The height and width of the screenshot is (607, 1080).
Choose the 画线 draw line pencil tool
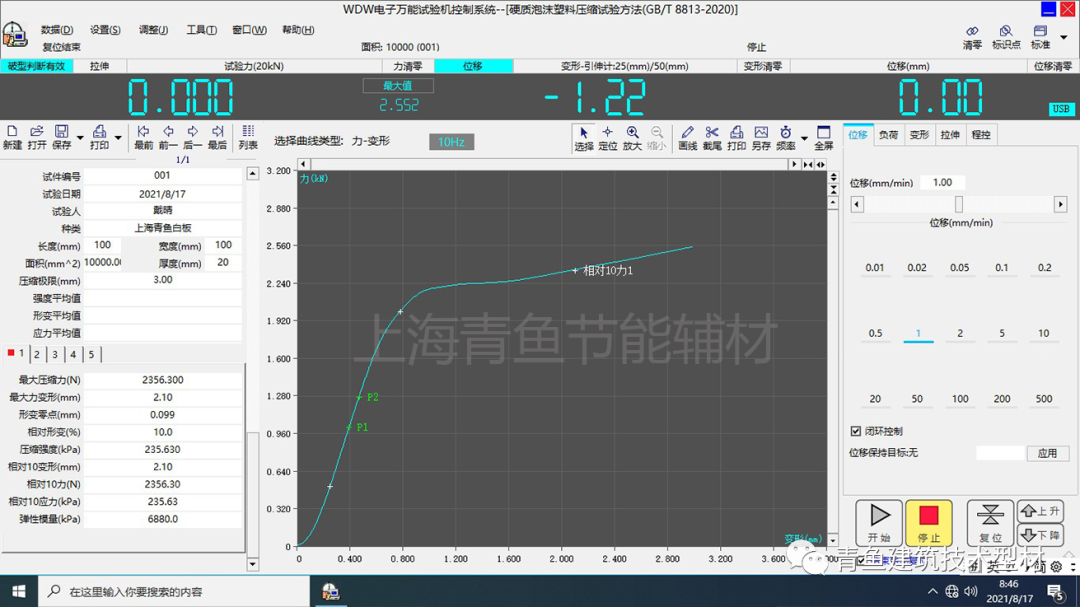tap(687, 137)
